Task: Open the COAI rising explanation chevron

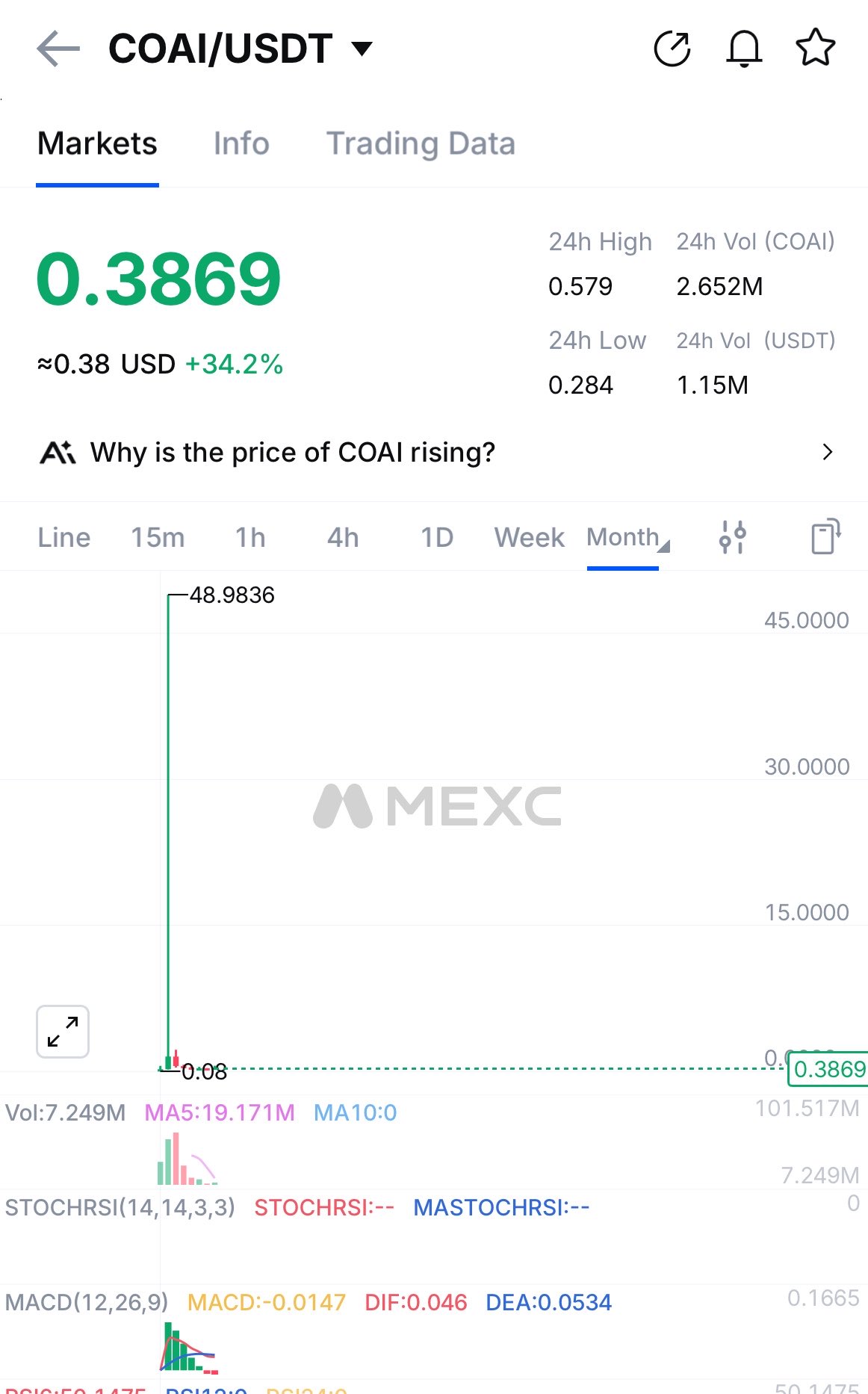Action: 827,452
